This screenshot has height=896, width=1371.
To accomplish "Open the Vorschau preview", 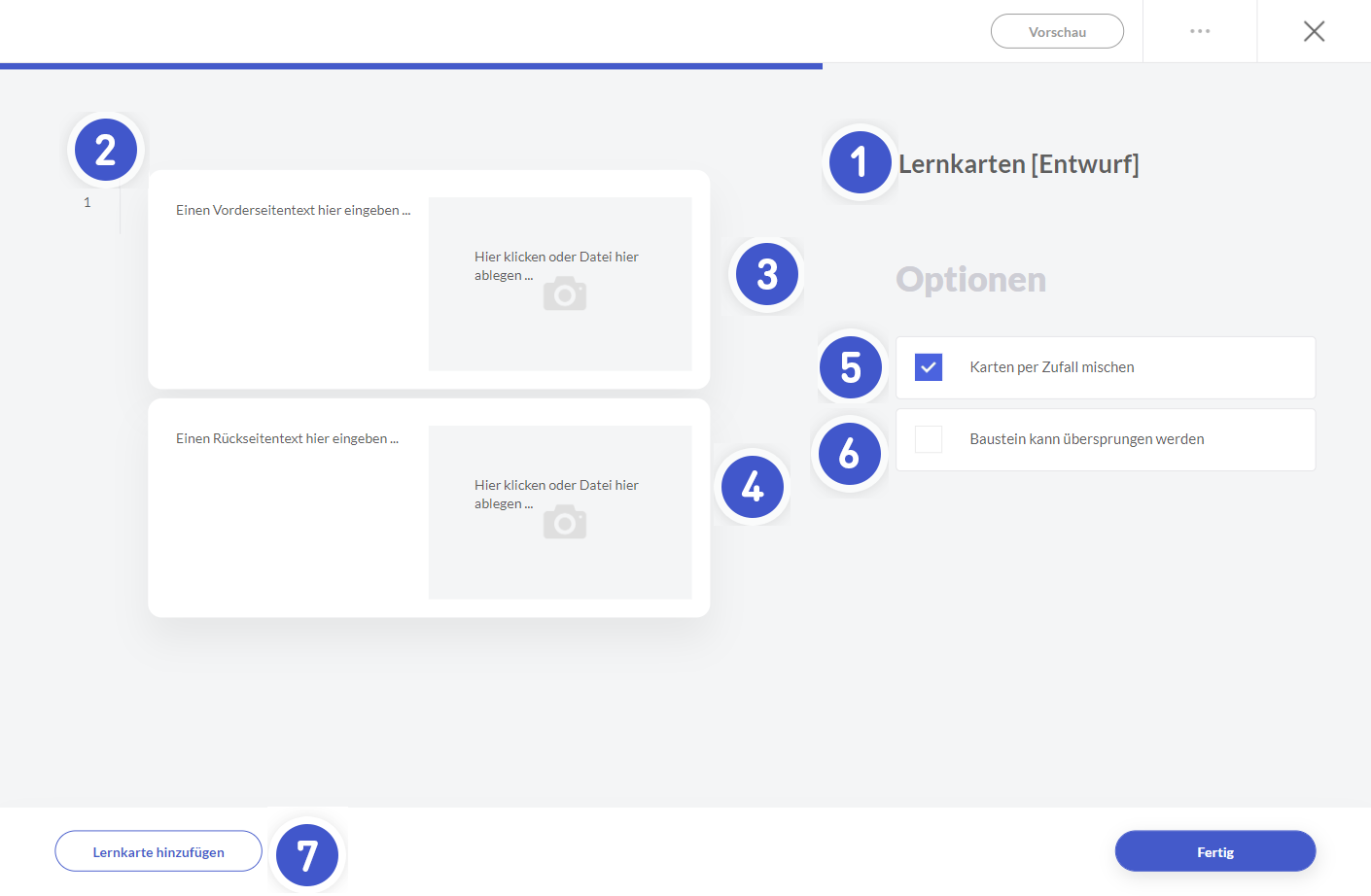I will point(1057,31).
